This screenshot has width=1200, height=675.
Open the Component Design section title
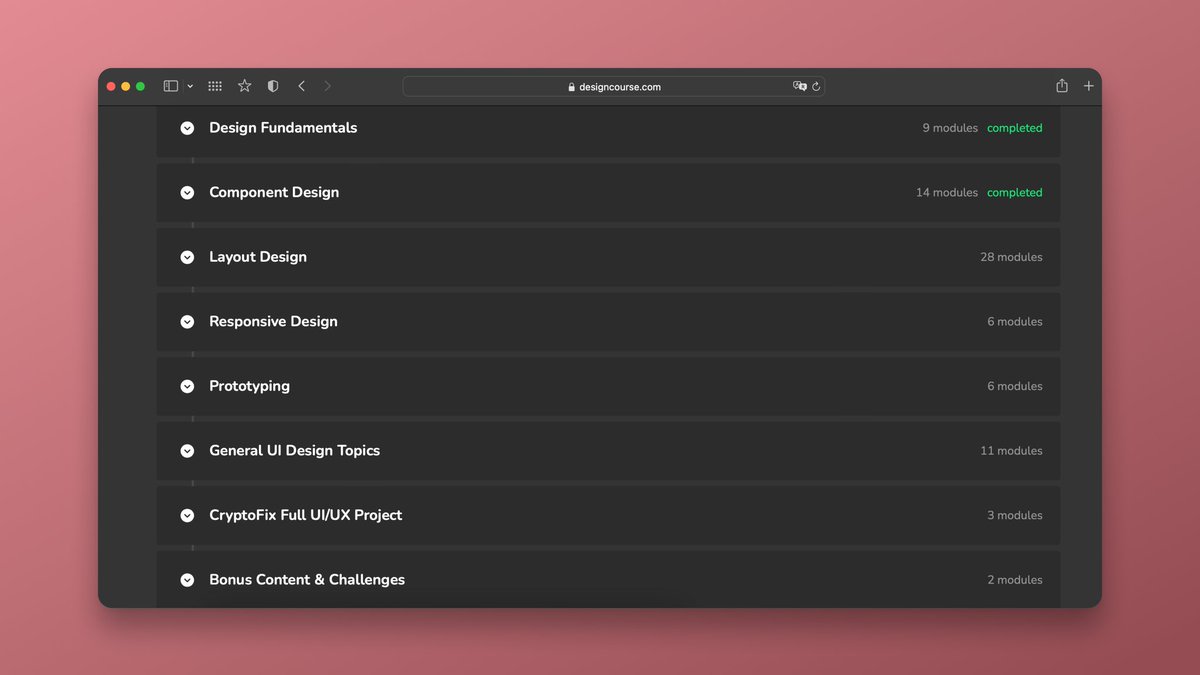pos(274,192)
